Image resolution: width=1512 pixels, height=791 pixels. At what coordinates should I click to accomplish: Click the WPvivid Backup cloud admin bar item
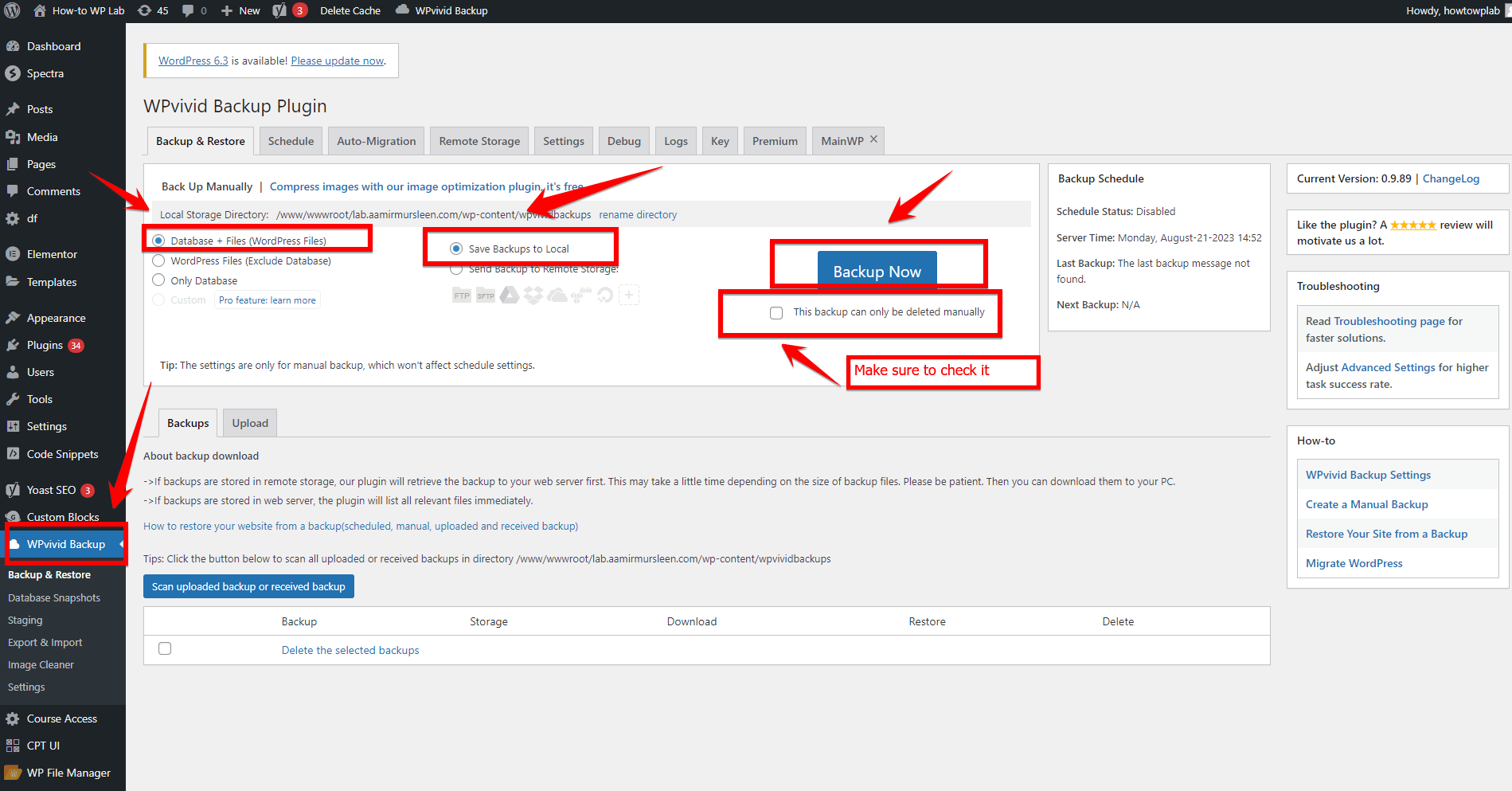click(442, 10)
